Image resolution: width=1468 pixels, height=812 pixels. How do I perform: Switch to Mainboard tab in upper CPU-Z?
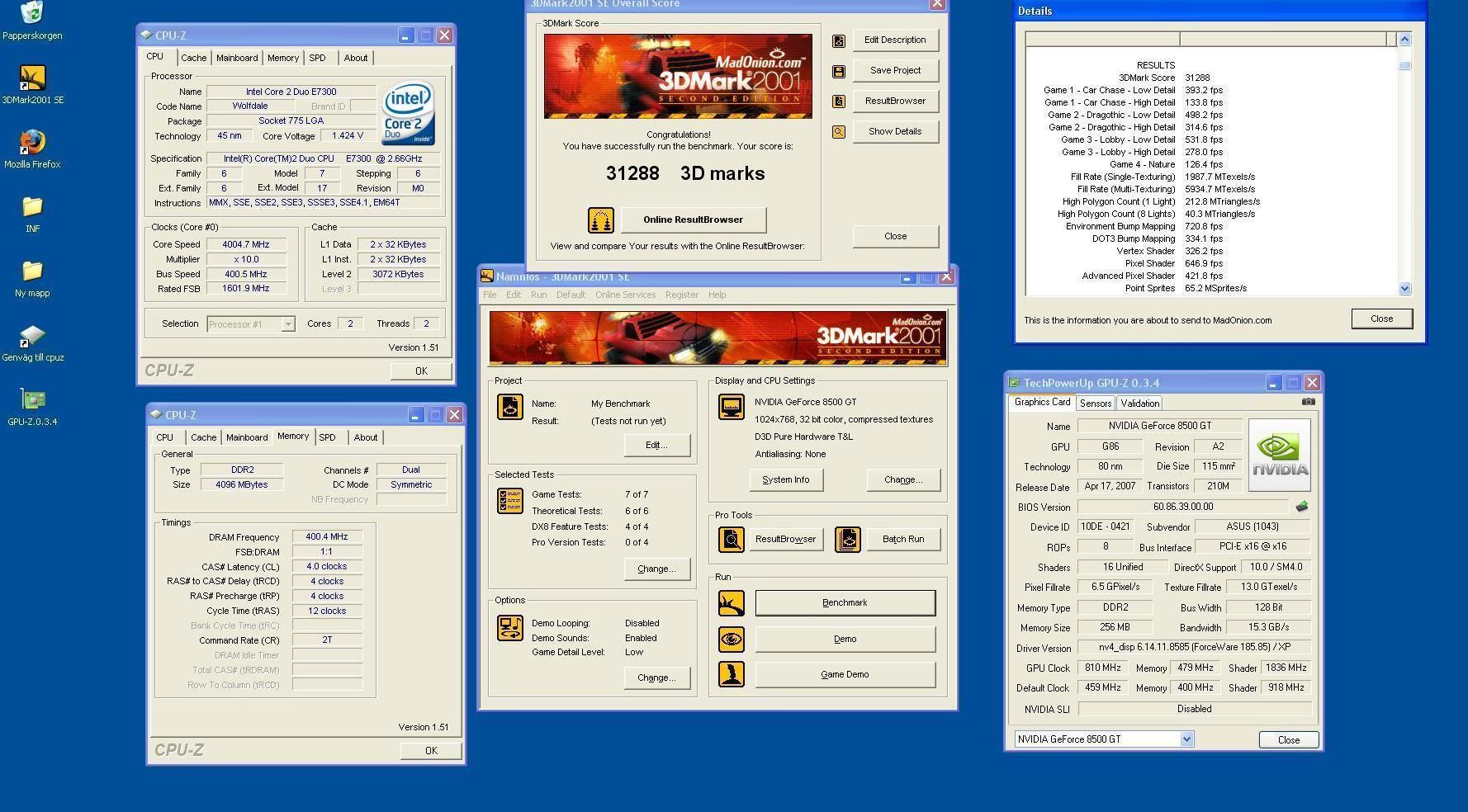click(237, 58)
